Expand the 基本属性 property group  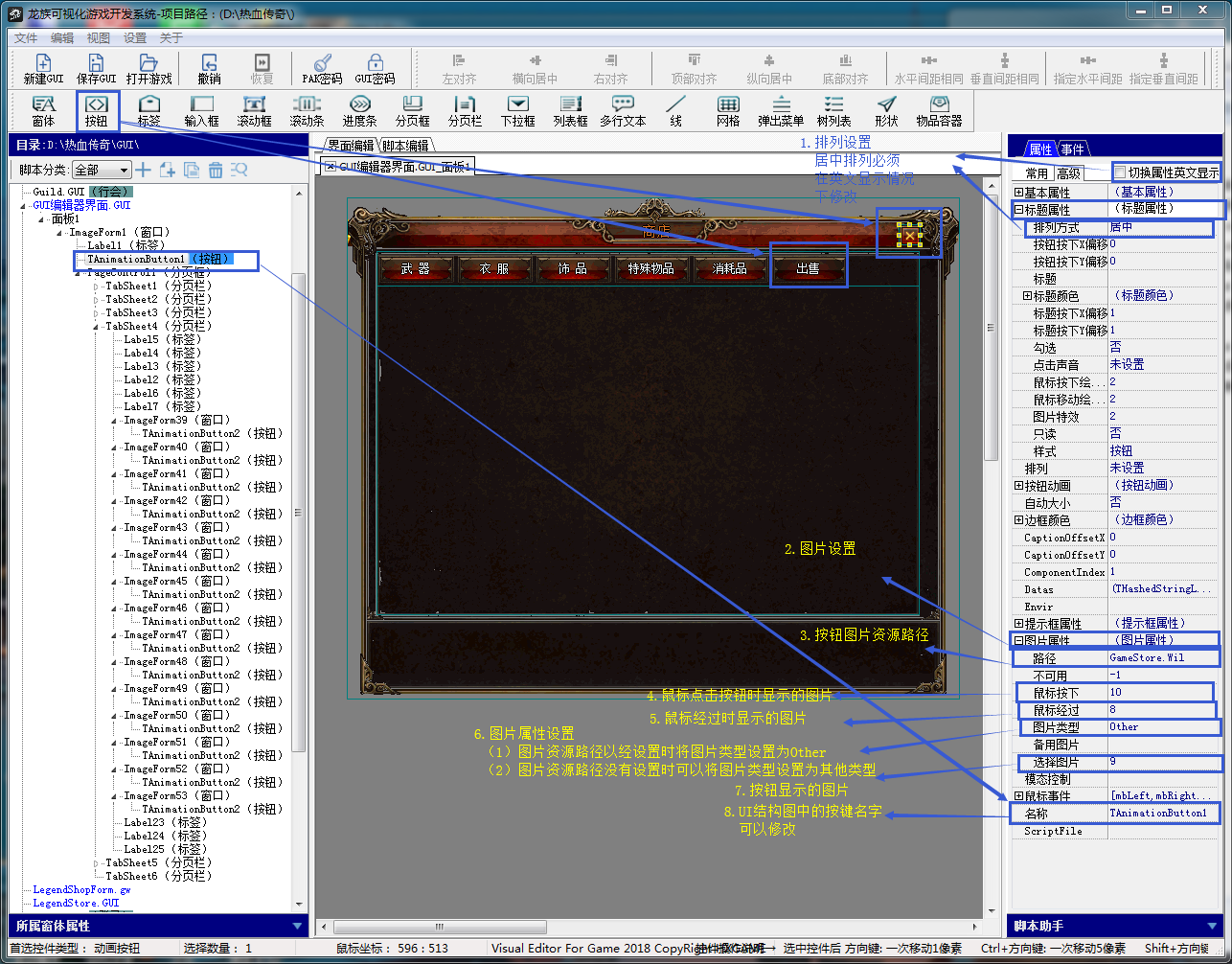point(1018,193)
